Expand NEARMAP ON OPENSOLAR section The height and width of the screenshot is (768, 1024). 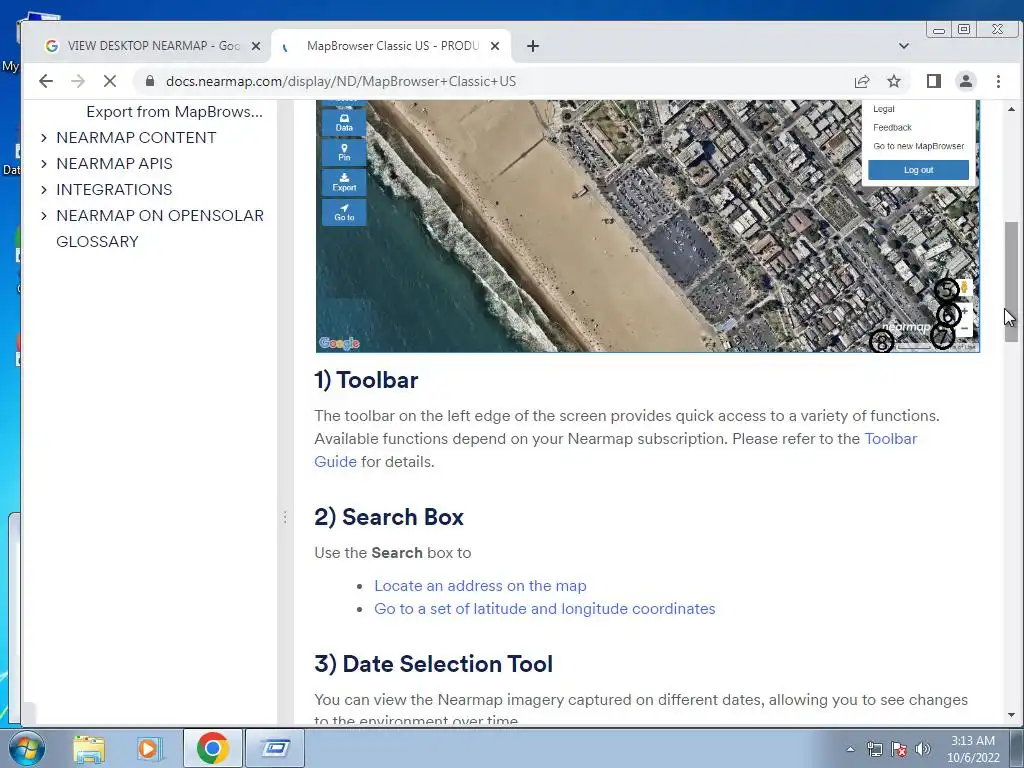(x=44, y=216)
